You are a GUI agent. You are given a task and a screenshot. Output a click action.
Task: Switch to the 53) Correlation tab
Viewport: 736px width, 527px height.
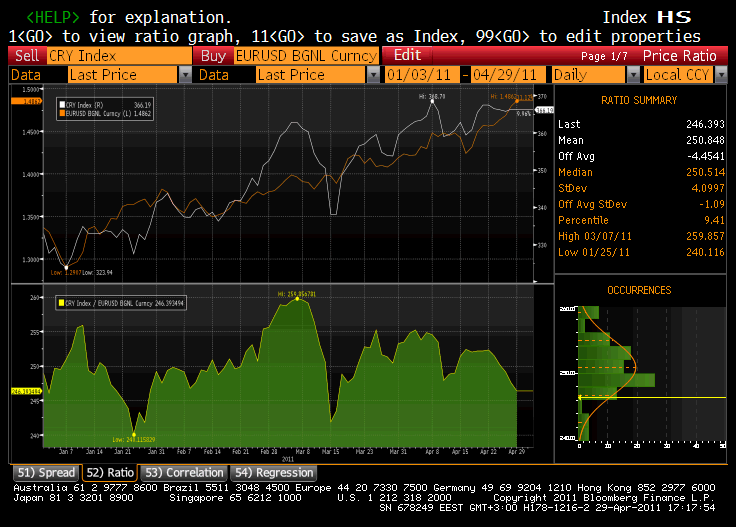coord(184,473)
